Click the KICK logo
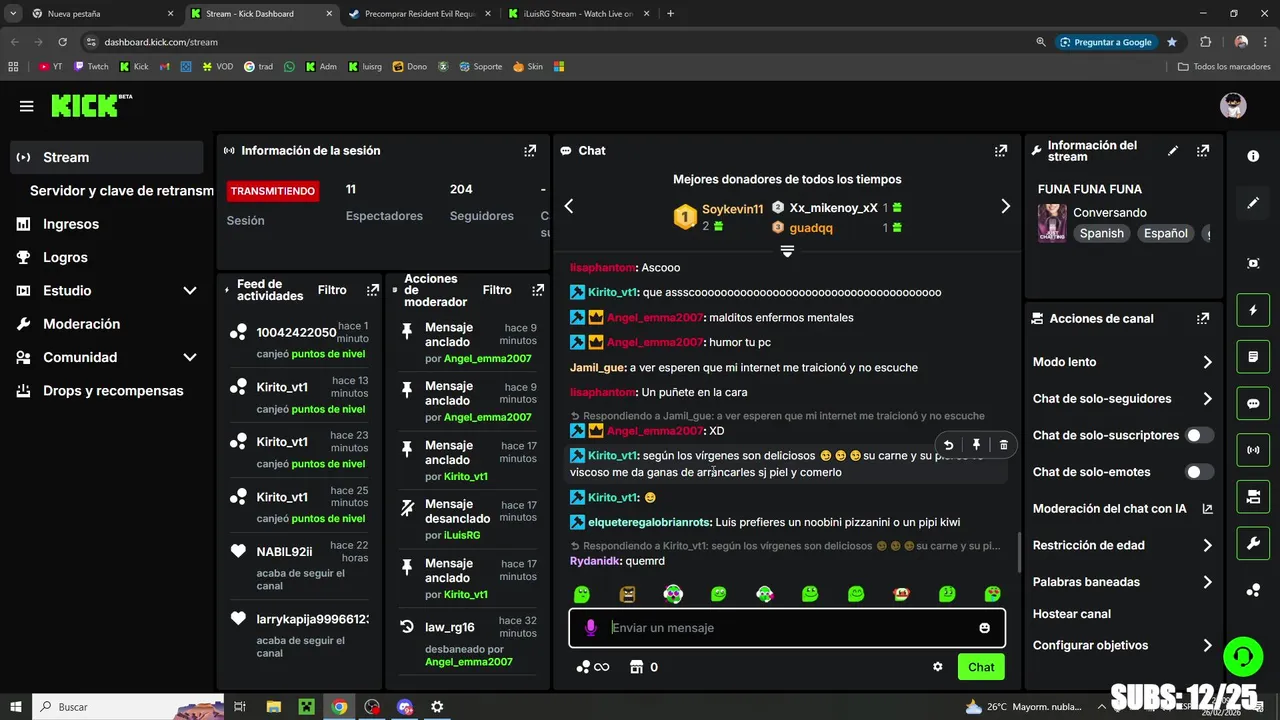The image size is (1280, 720). coord(91,105)
